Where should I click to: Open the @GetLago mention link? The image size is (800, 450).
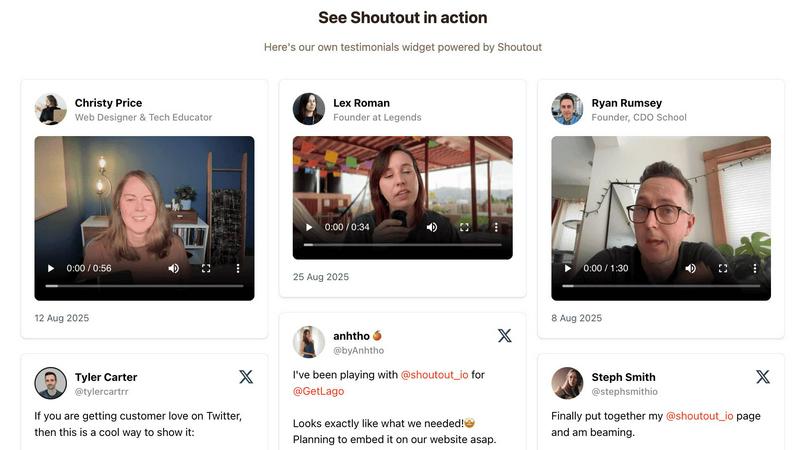click(x=318, y=391)
